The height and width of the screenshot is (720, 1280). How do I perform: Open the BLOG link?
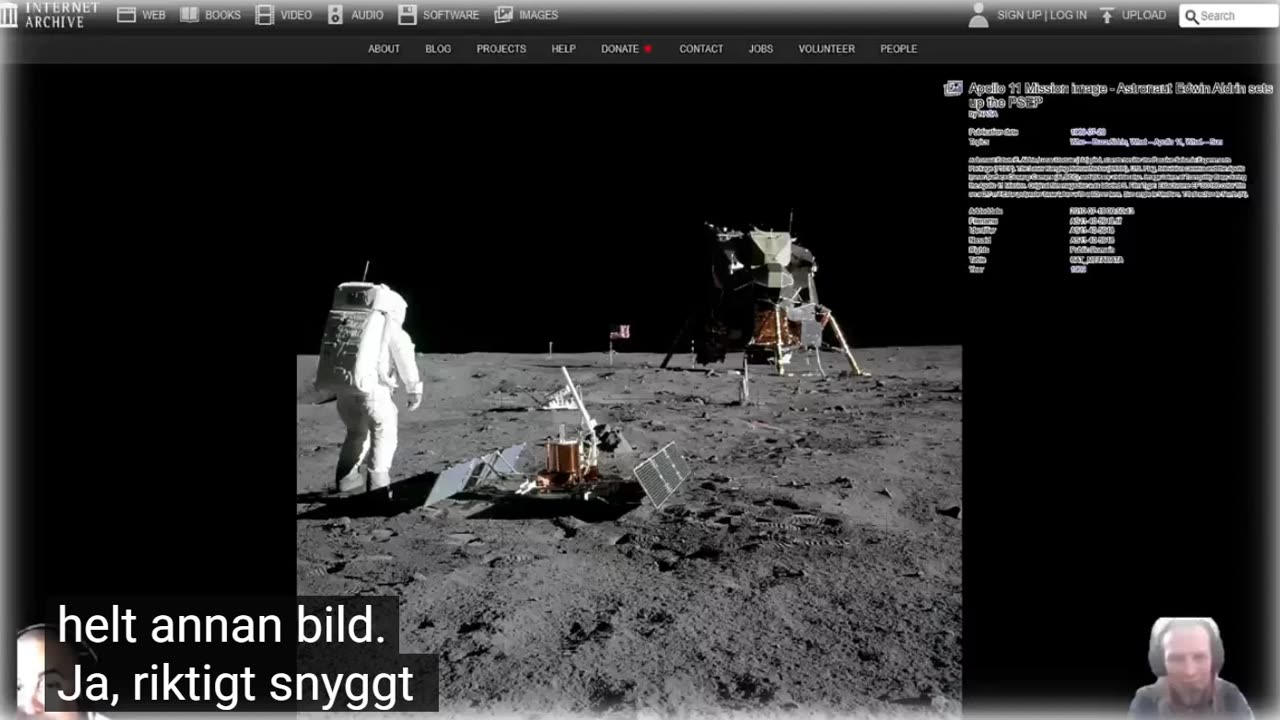click(438, 49)
